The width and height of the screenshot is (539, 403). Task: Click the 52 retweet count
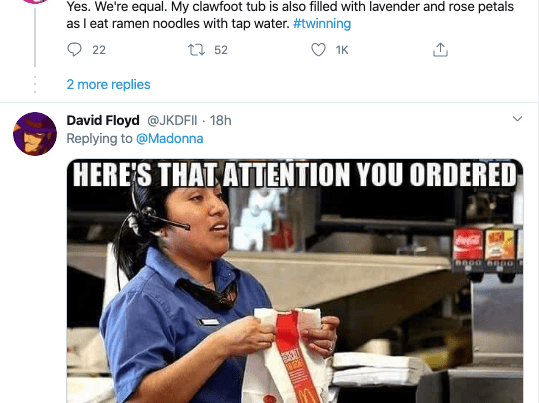221,50
